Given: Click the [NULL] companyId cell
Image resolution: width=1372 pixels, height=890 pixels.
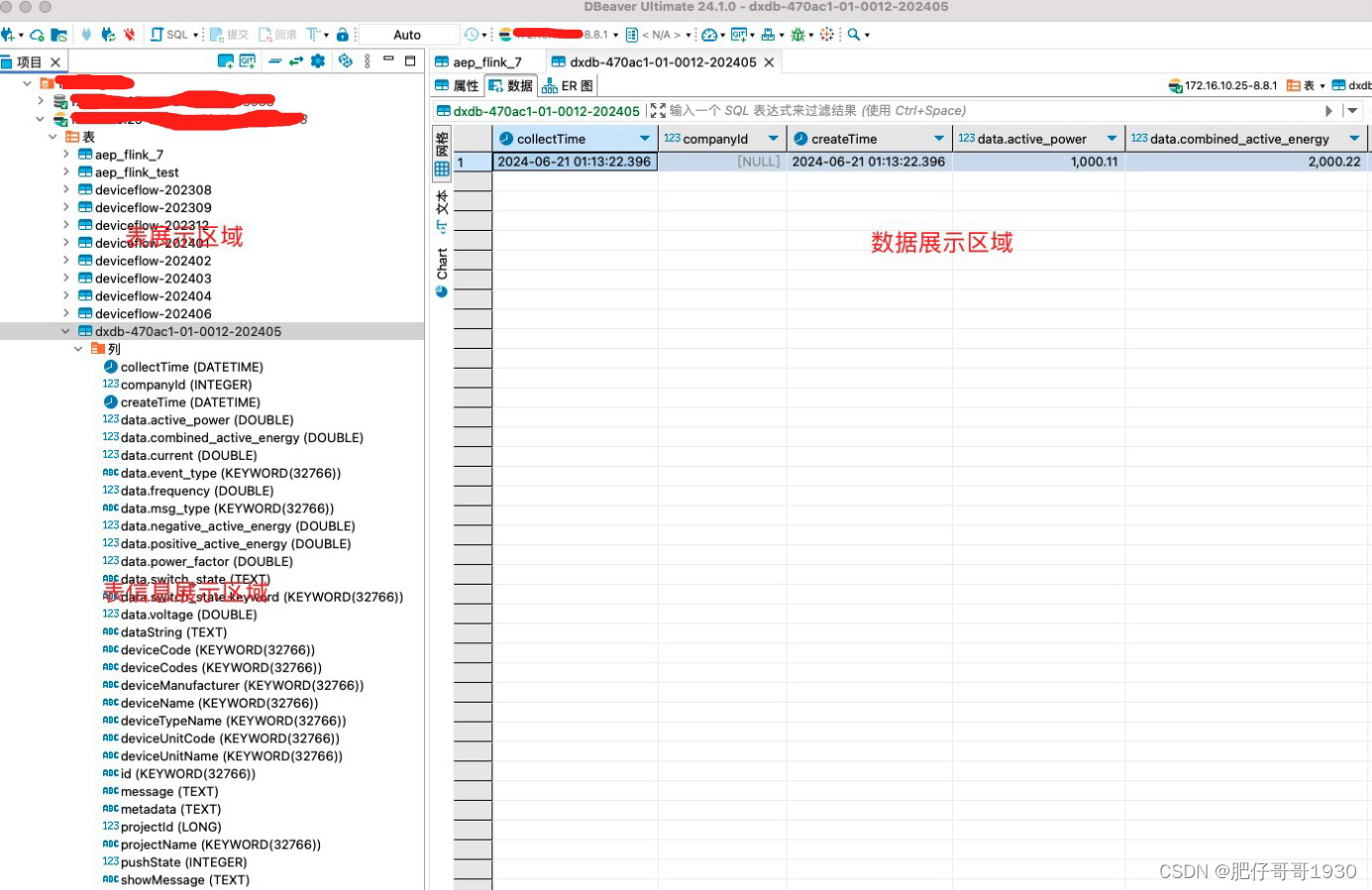Looking at the screenshot, I should (x=722, y=162).
